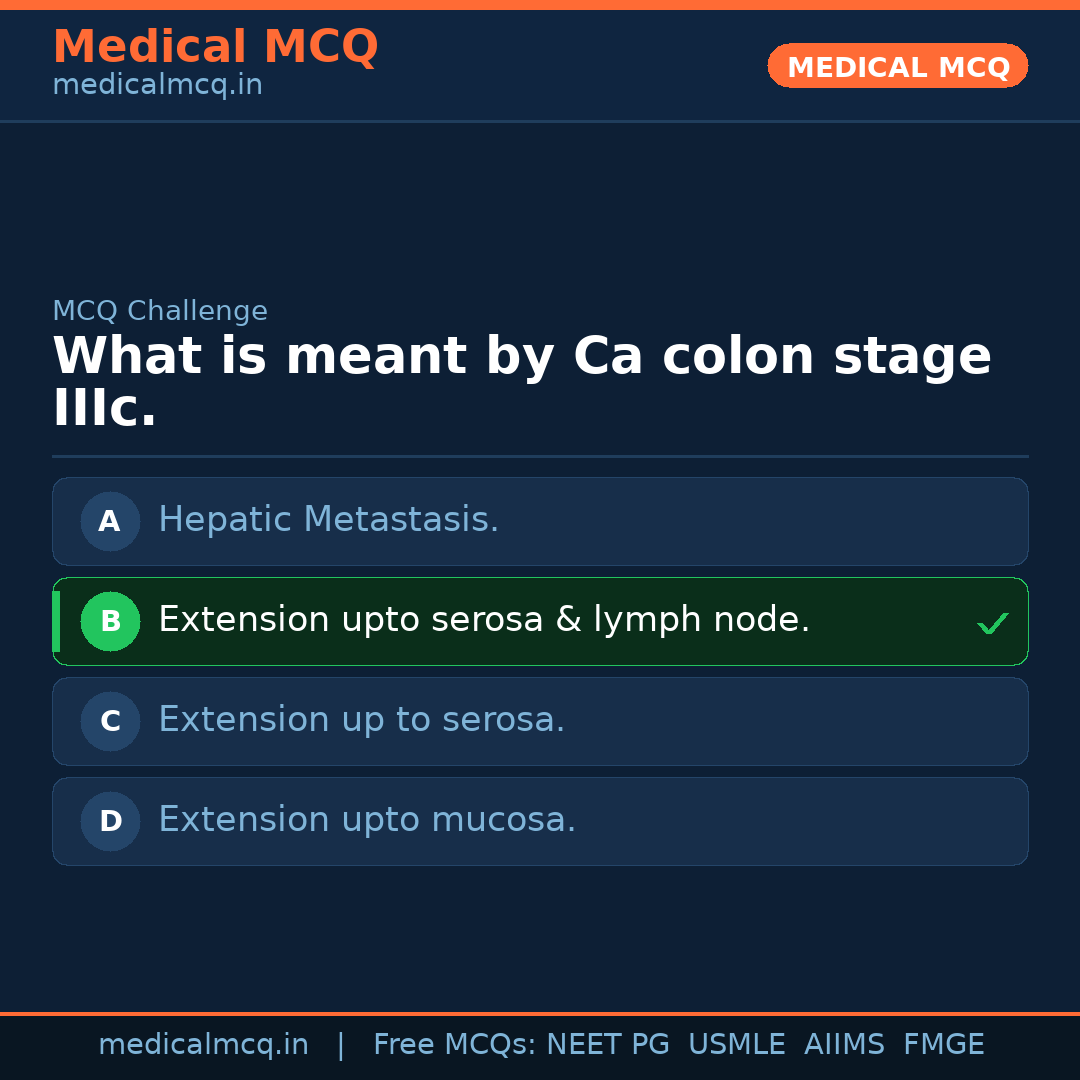The width and height of the screenshot is (1080, 1080).
Task: Click the letter A circle badge
Action: click(x=110, y=521)
